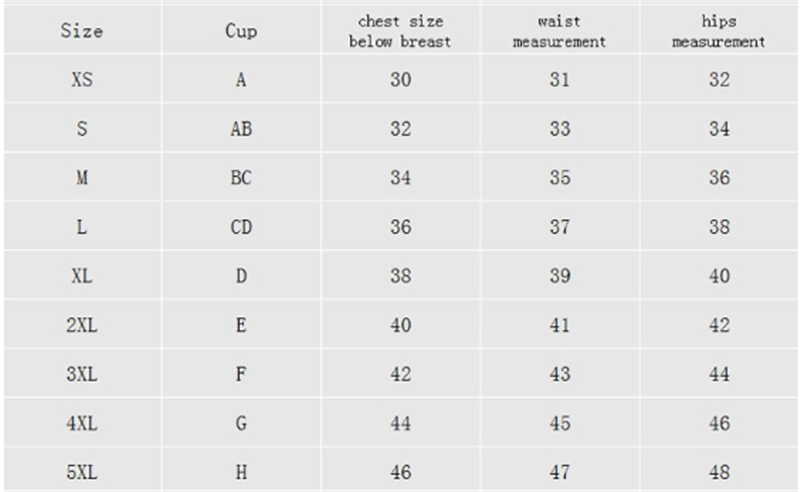Select hips measurement 38 in L row
This screenshot has height=492, width=800.
(719, 227)
